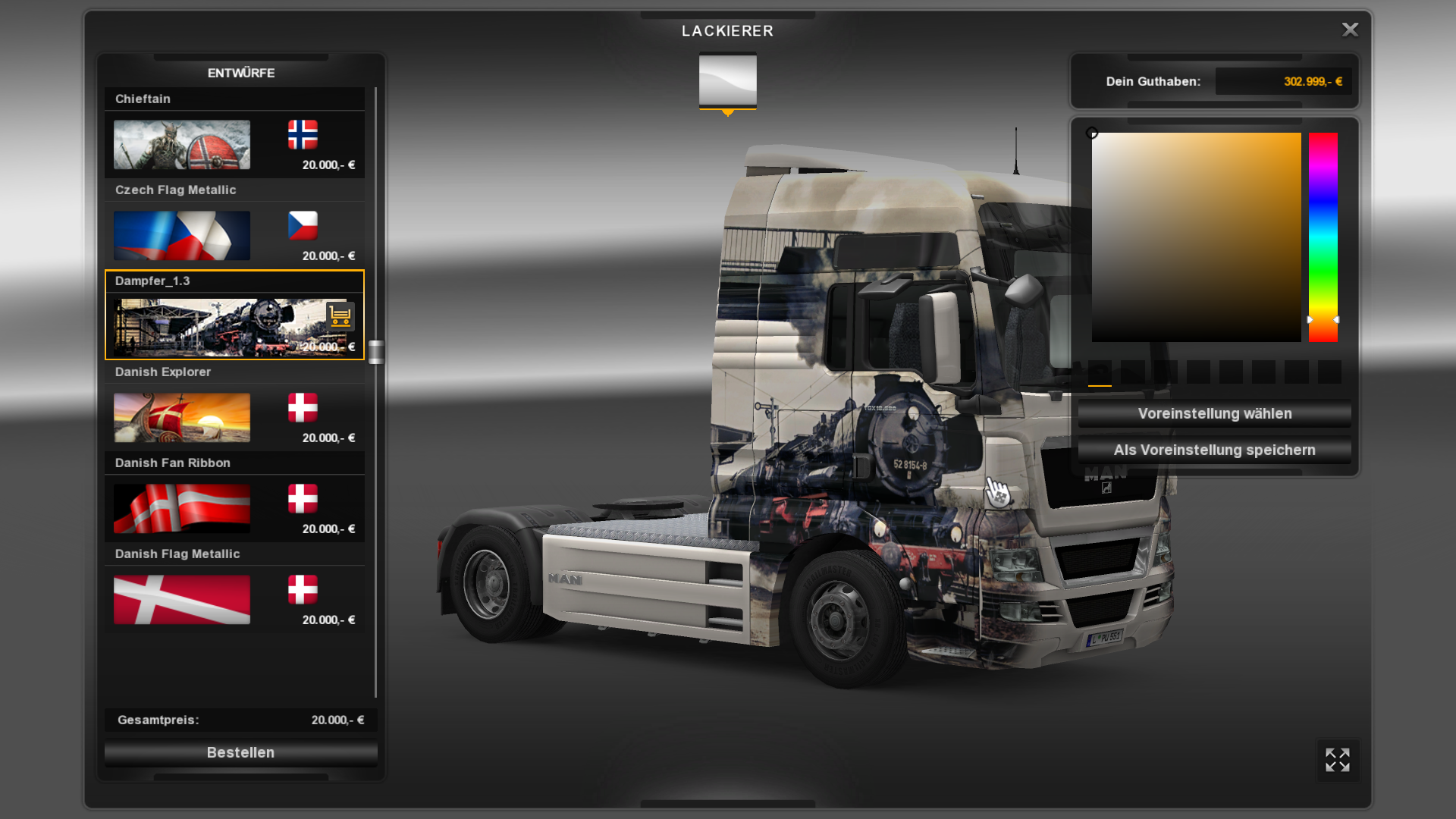The image size is (1456, 819).
Task: Click the Gesamtpreis label
Action: [158, 720]
